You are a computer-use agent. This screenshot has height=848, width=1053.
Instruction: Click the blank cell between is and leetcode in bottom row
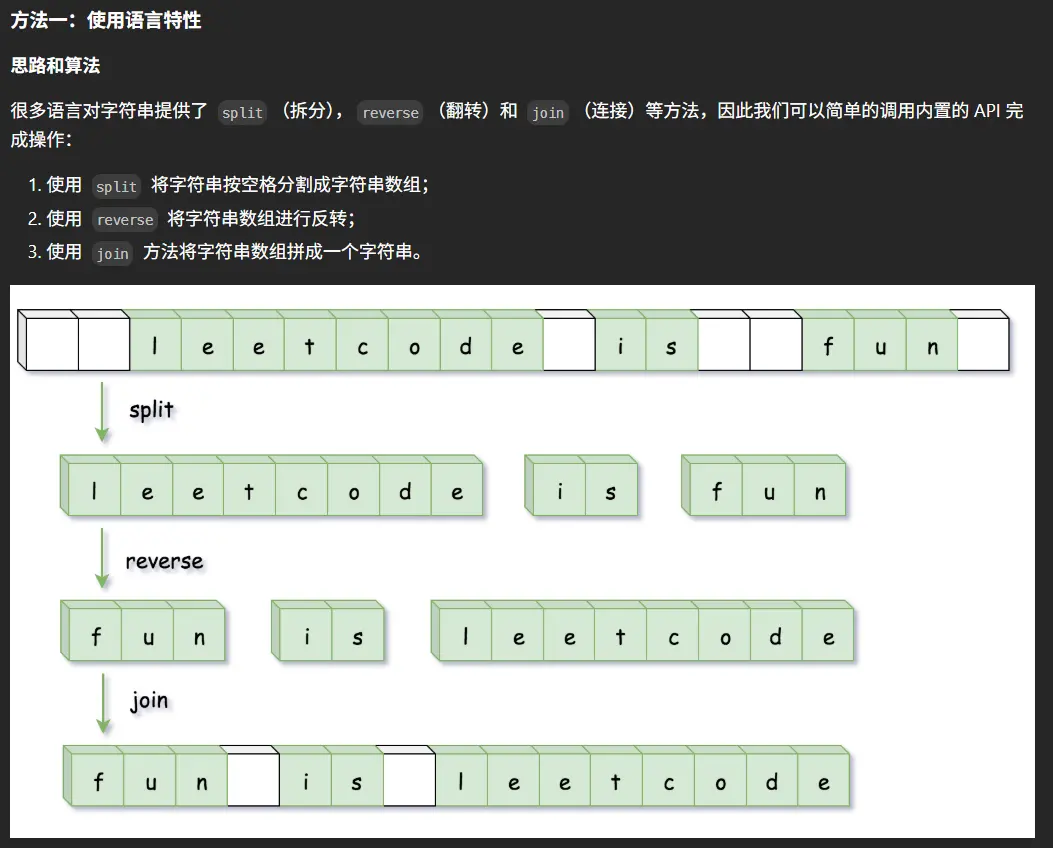[409, 780]
